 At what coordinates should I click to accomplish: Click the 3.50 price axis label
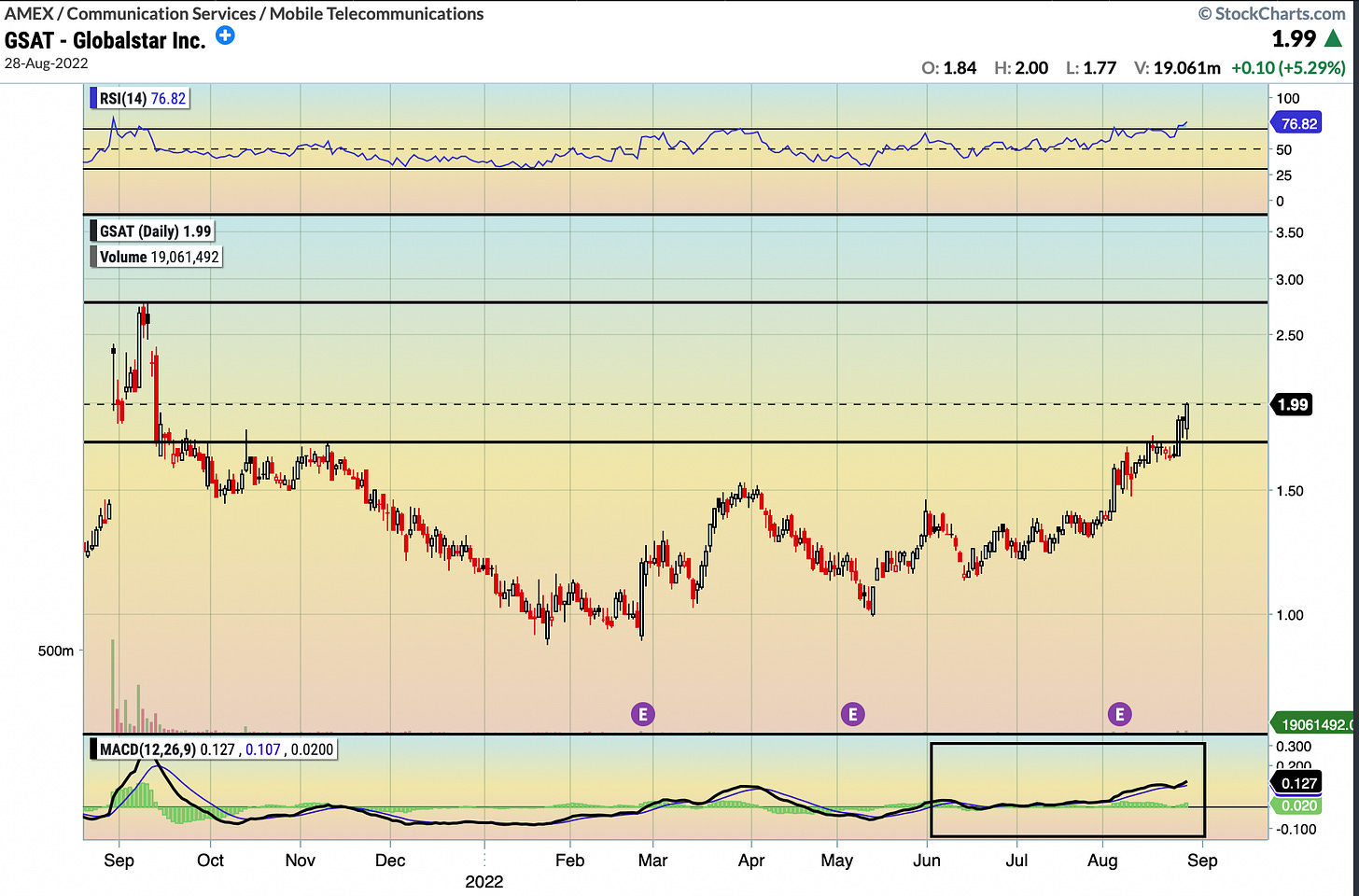pyautogui.click(x=1290, y=232)
